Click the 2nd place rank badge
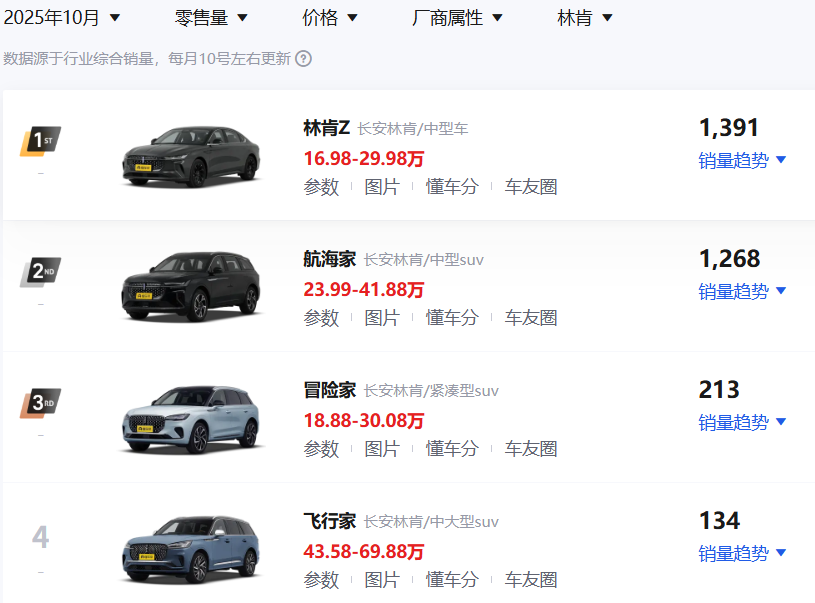This screenshot has height=603, width=815. pyautogui.click(x=40, y=272)
